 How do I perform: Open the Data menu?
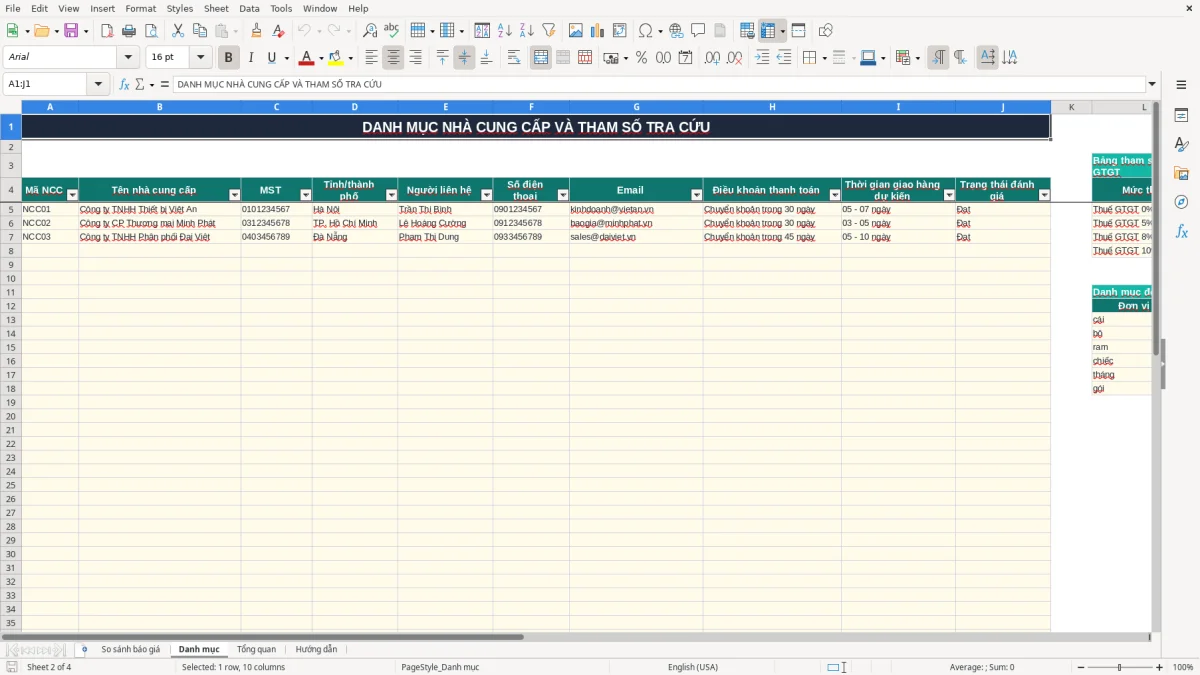point(249,8)
